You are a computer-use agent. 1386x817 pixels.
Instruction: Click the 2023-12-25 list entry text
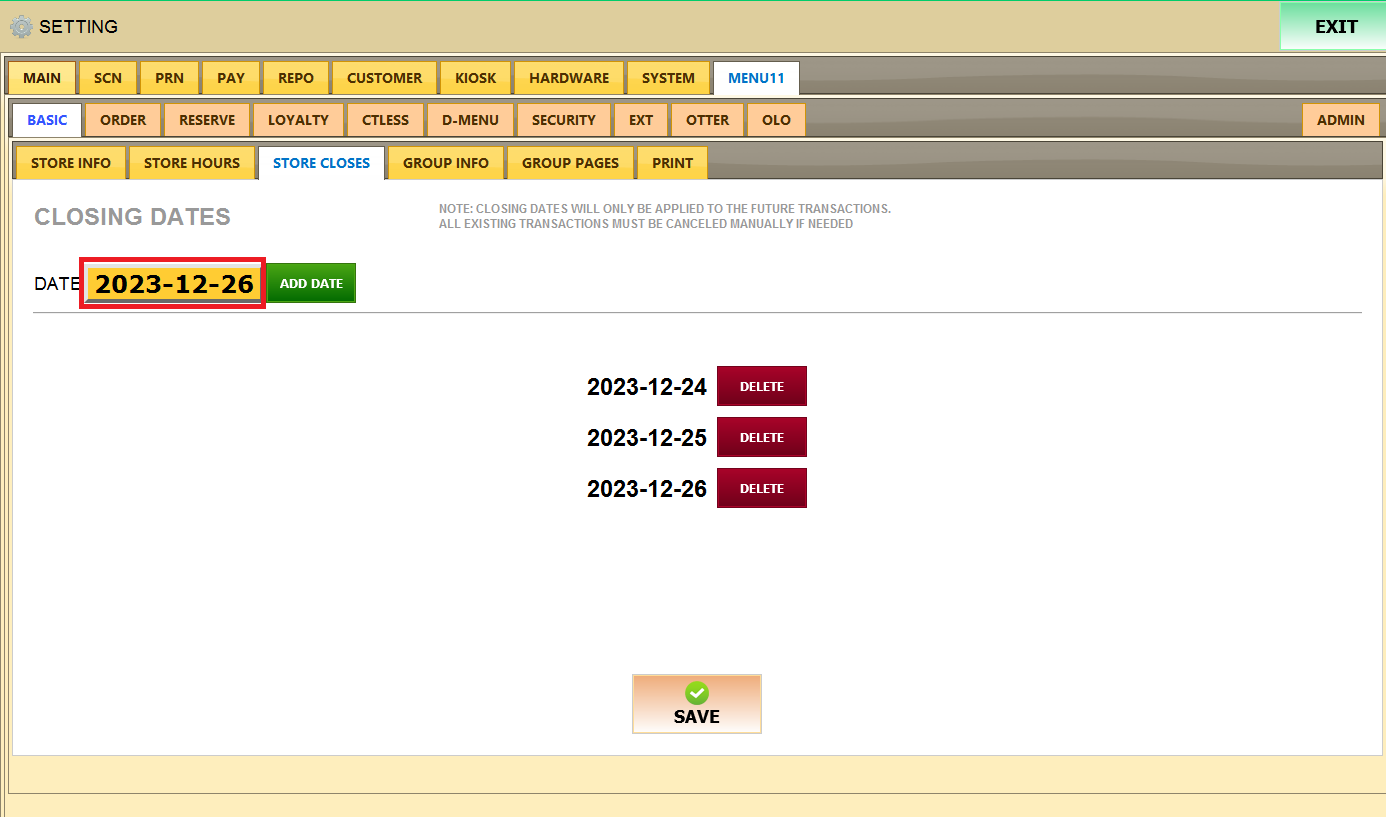click(647, 438)
